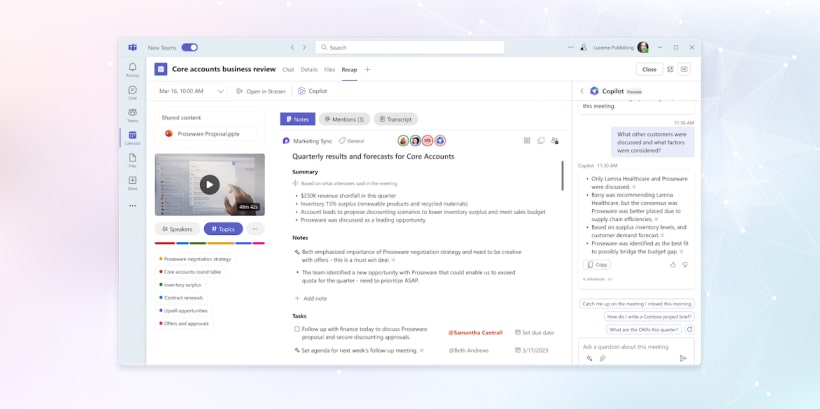The width and height of the screenshot is (820, 409).
Task: Click the Lucerne Publishing profile avatar
Action: tap(643, 48)
